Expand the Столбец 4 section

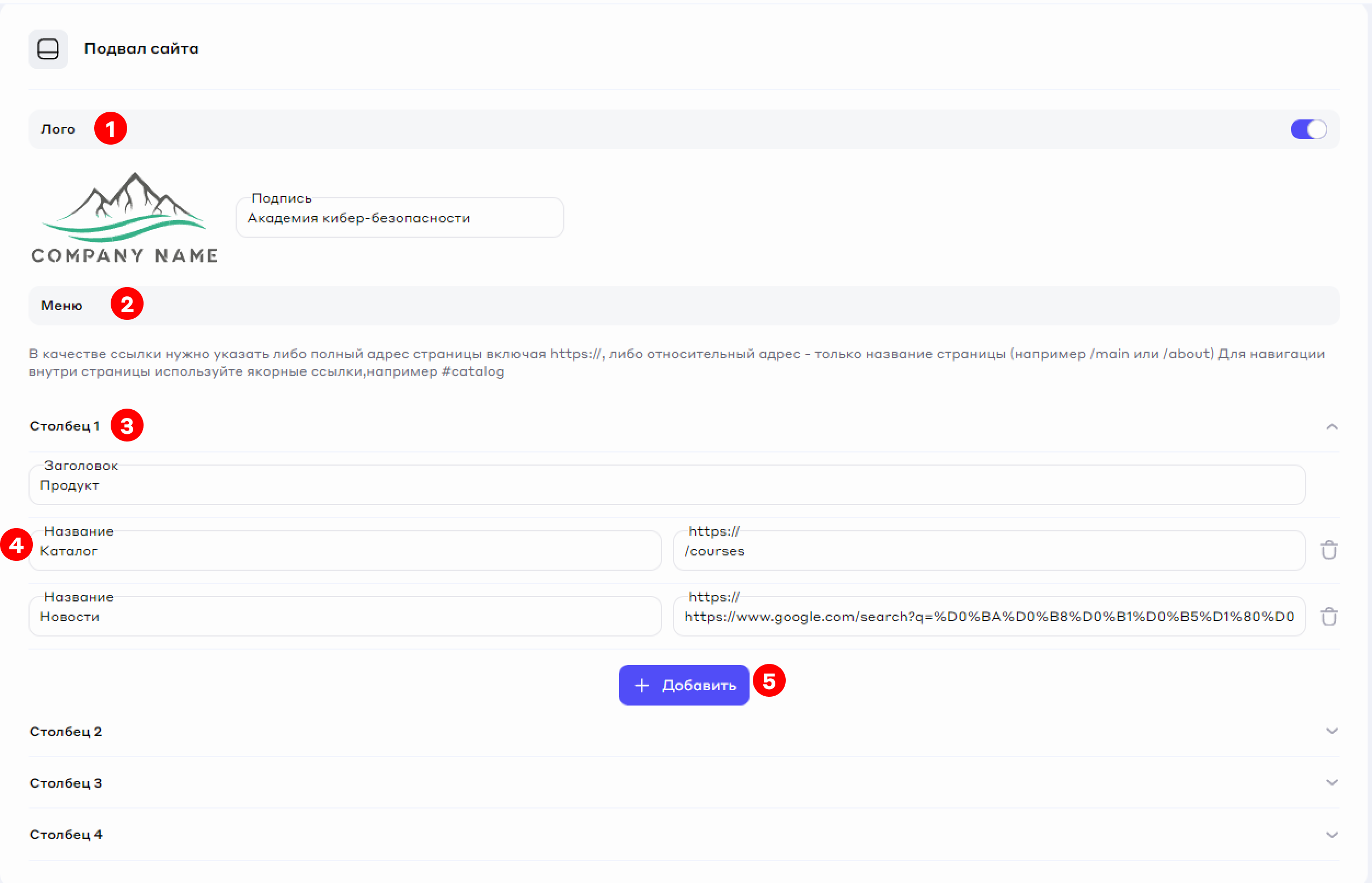click(1332, 835)
